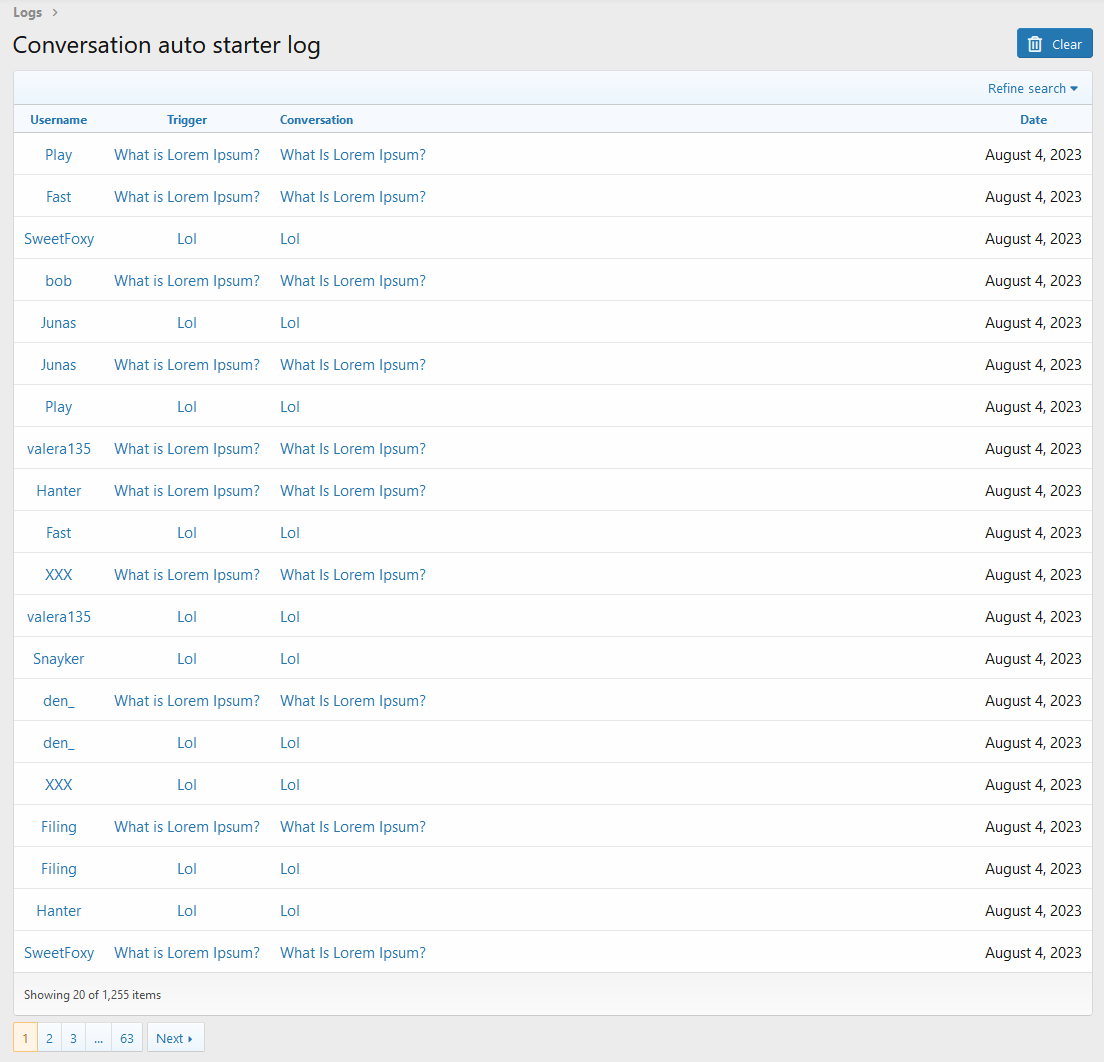
Task: Click the Username column header
Action: pyautogui.click(x=58, y=120)
